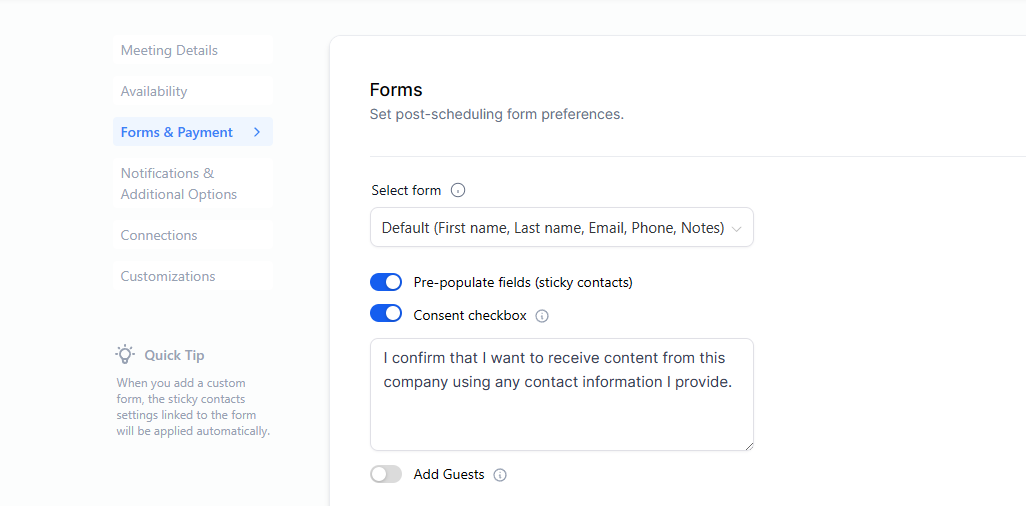This screenshot has width=1026, height=506.
Task: Click info icon beside Select form
Action: pyautogui.click(x=458, y=190)
